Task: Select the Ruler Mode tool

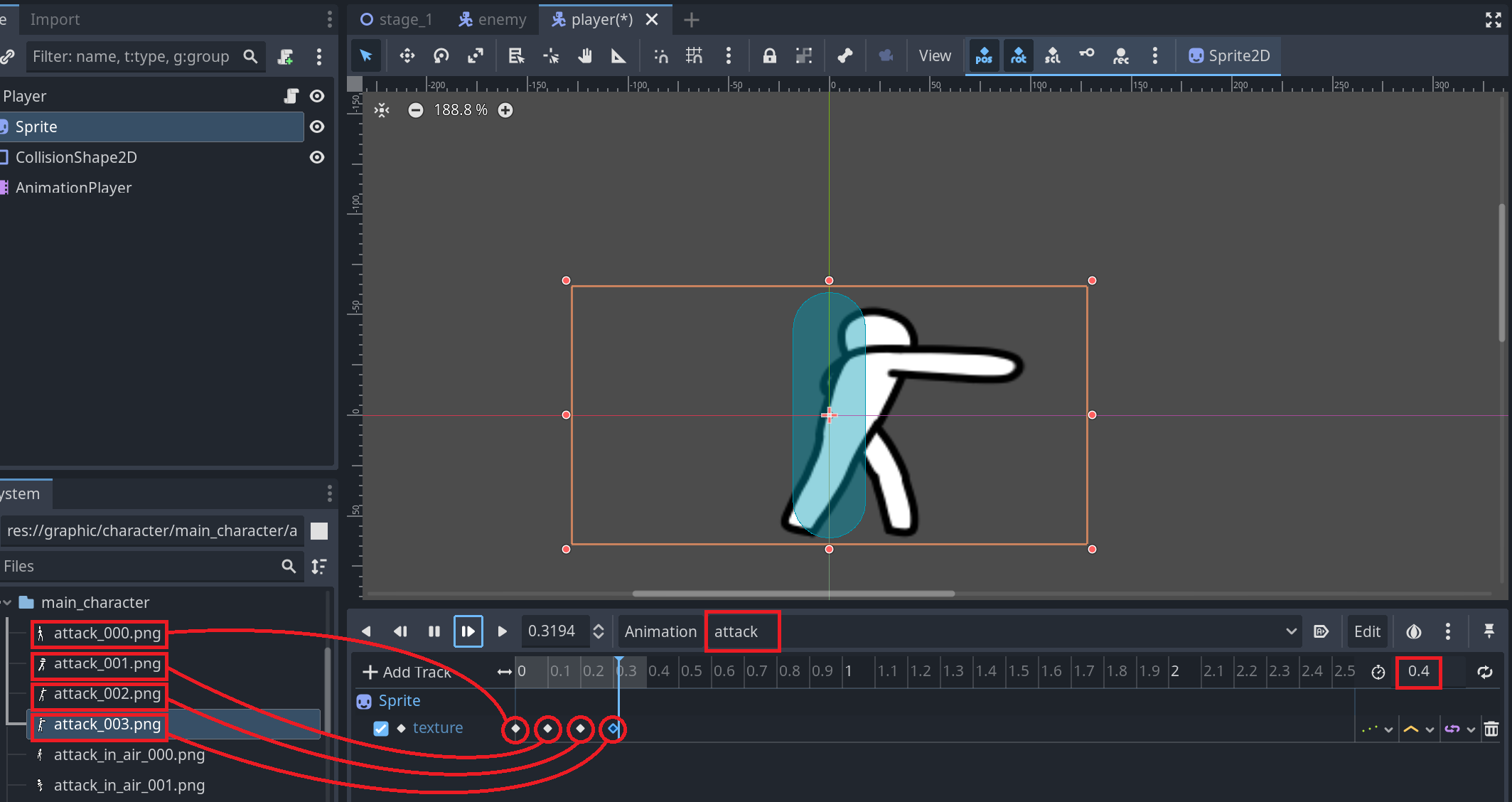Action: (618, 56)
